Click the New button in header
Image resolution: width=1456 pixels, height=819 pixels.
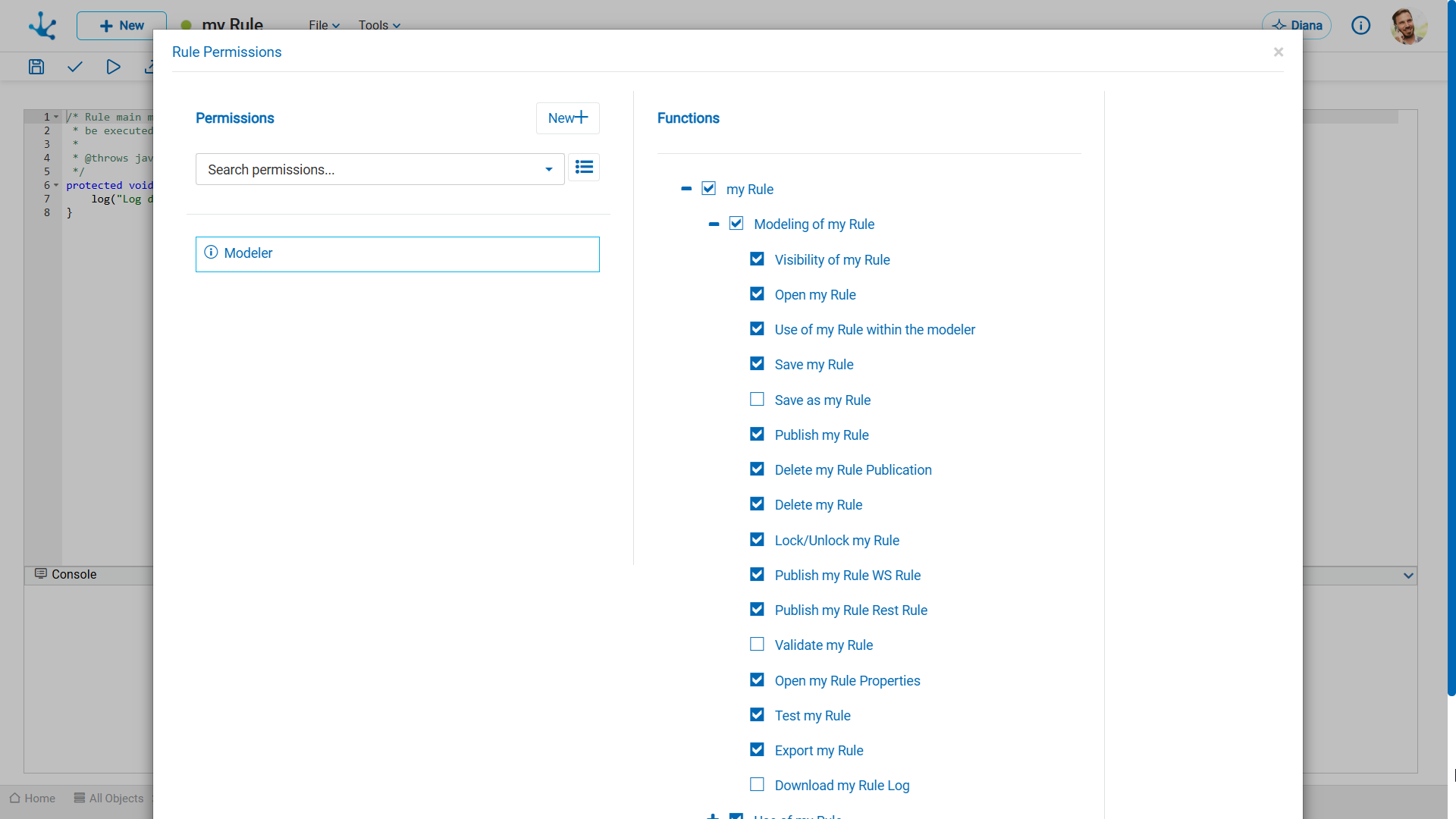[121, 26]
